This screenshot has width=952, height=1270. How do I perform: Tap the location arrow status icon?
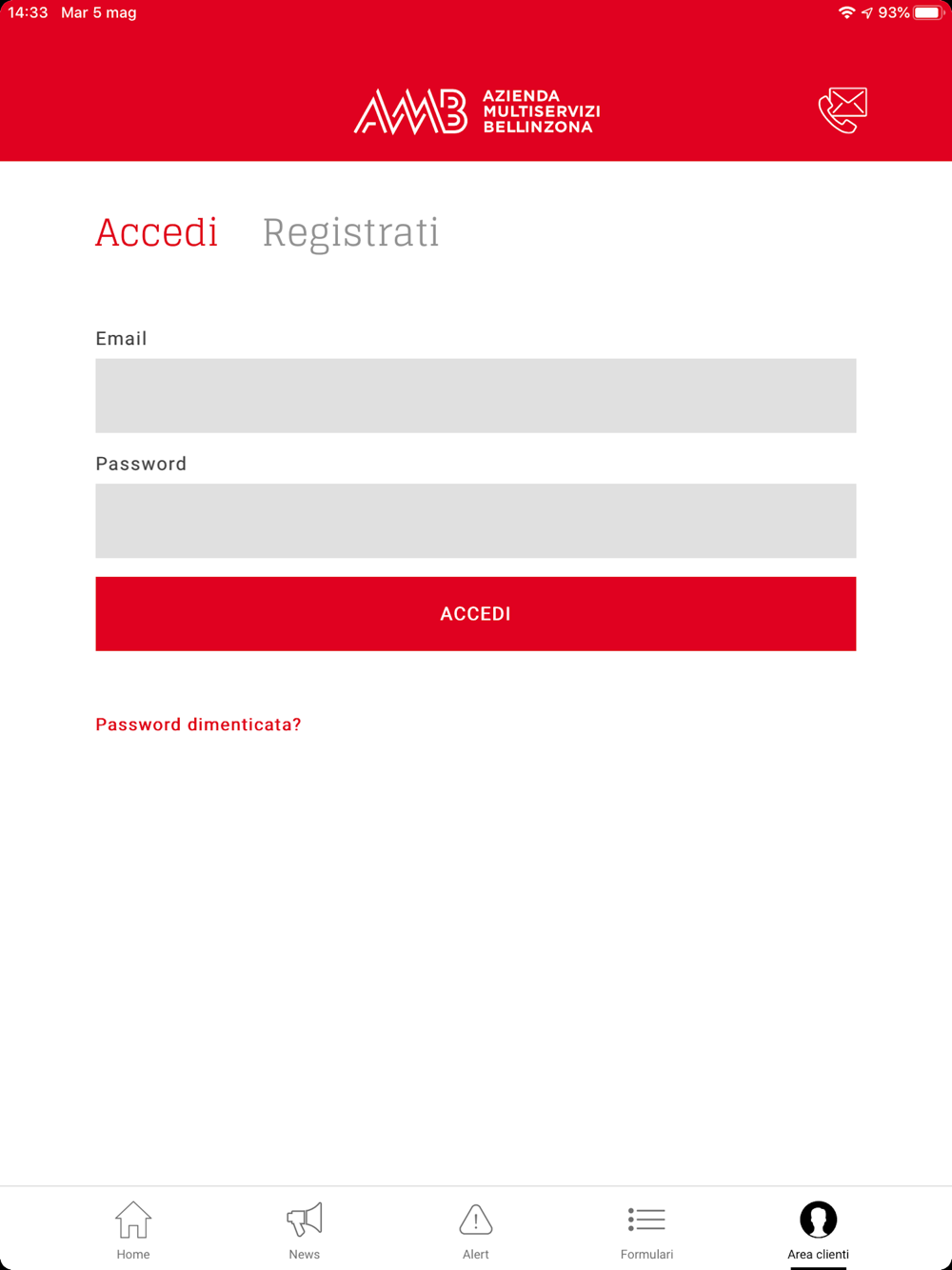[x=867, y=12]
